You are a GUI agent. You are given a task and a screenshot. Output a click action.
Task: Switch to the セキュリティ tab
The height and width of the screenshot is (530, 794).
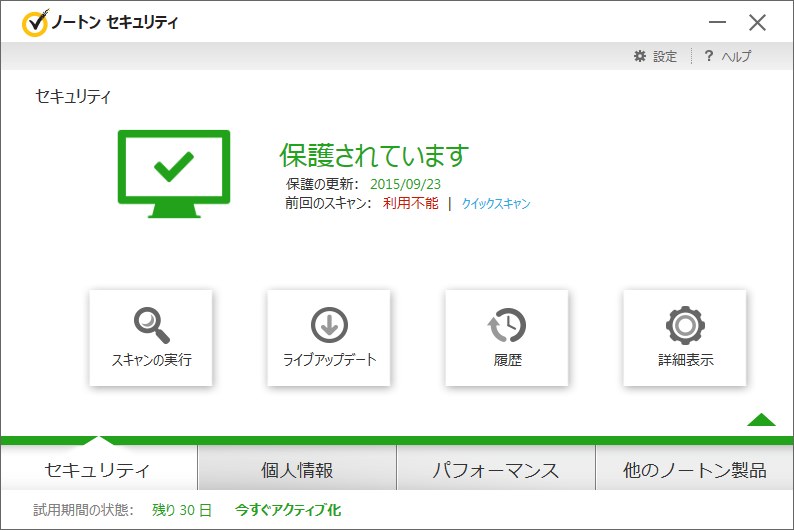(x=99, y=469)
